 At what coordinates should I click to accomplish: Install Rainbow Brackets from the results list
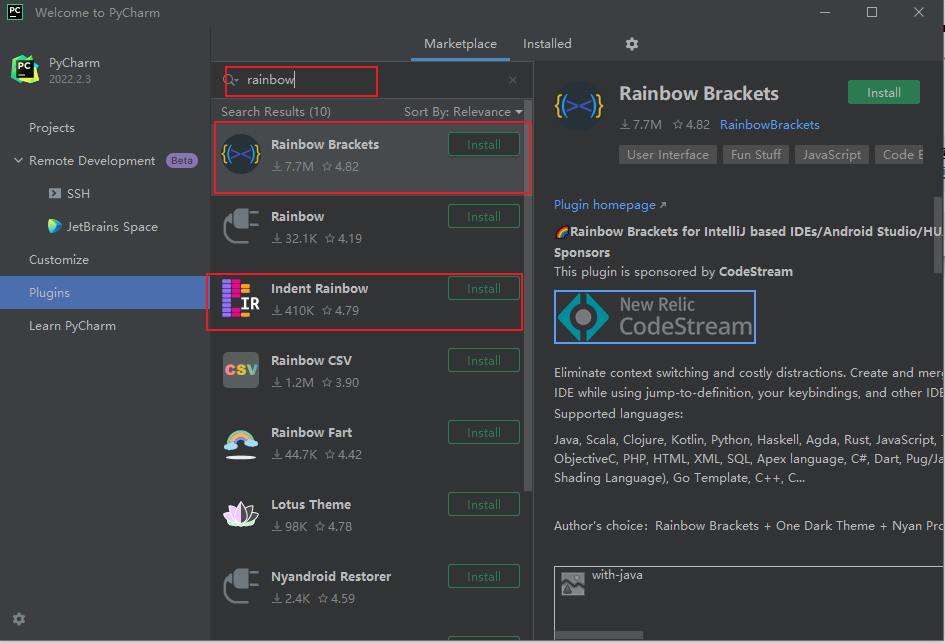[x=484, y=145]
